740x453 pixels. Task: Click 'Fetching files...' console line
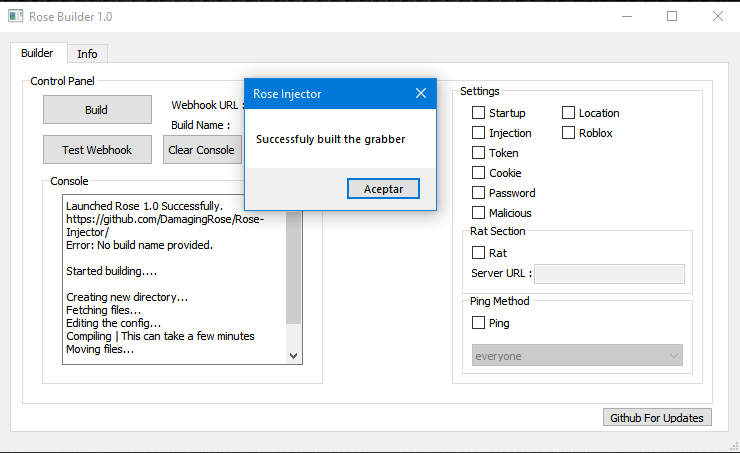[103, 310]
